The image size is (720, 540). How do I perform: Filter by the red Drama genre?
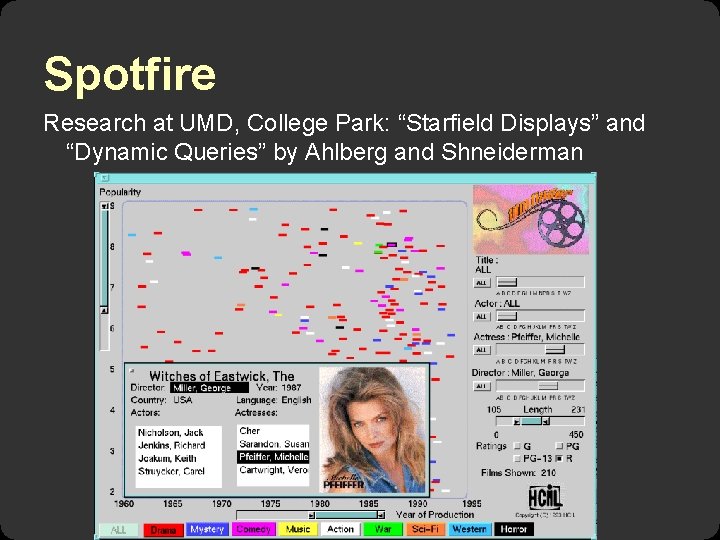[163, 529]
